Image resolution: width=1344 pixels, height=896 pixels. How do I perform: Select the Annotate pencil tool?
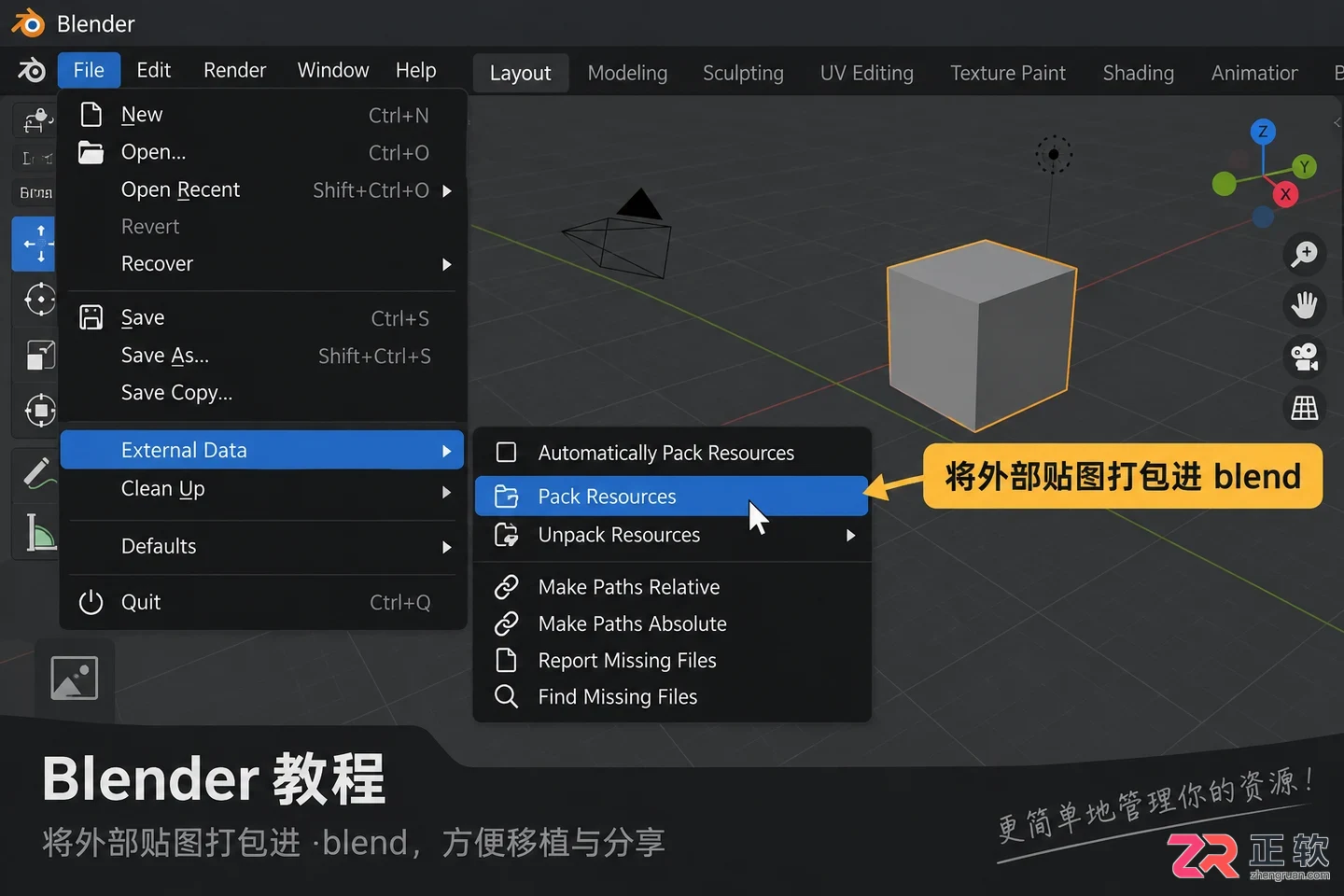pos(37,472)
